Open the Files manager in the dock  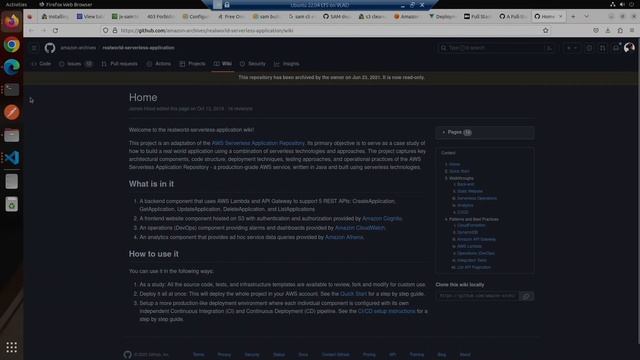coord(11,135)
